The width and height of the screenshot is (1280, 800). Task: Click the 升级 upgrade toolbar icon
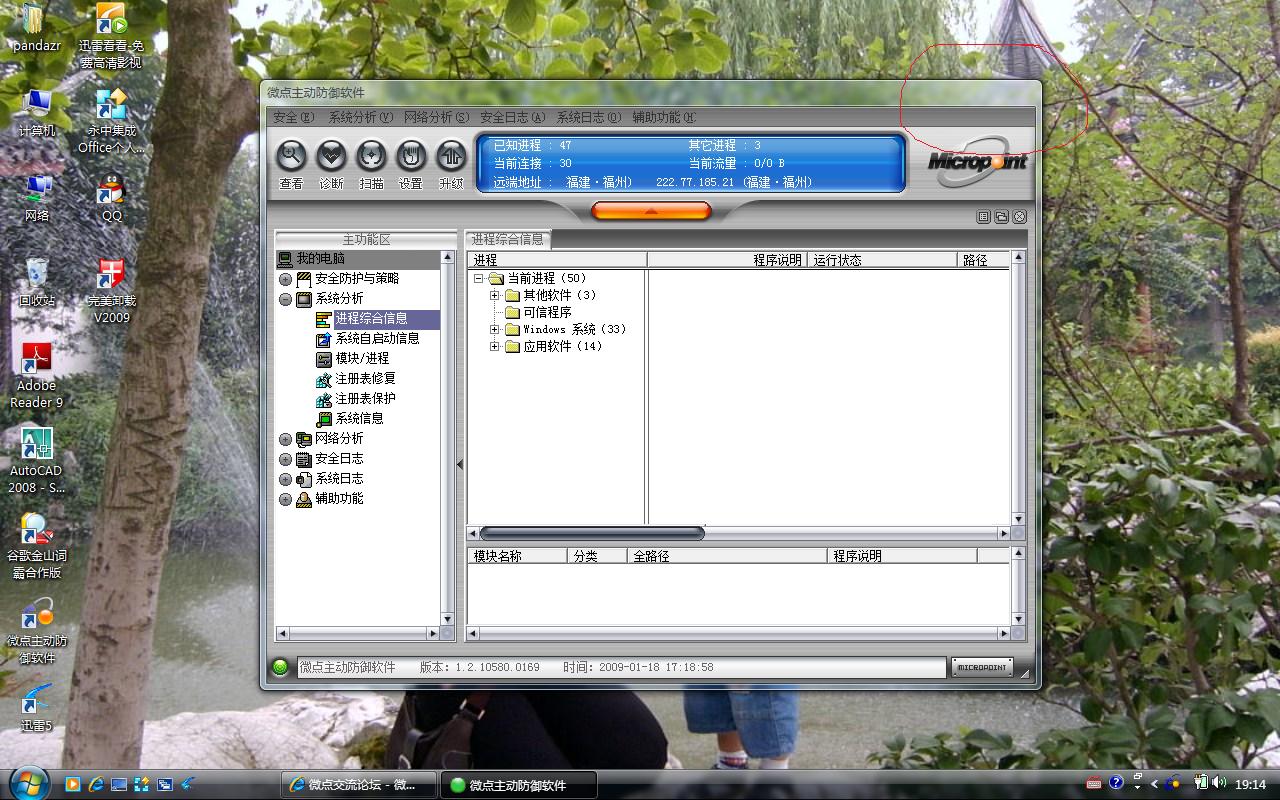pyautogui.click(x=451, y=156)
